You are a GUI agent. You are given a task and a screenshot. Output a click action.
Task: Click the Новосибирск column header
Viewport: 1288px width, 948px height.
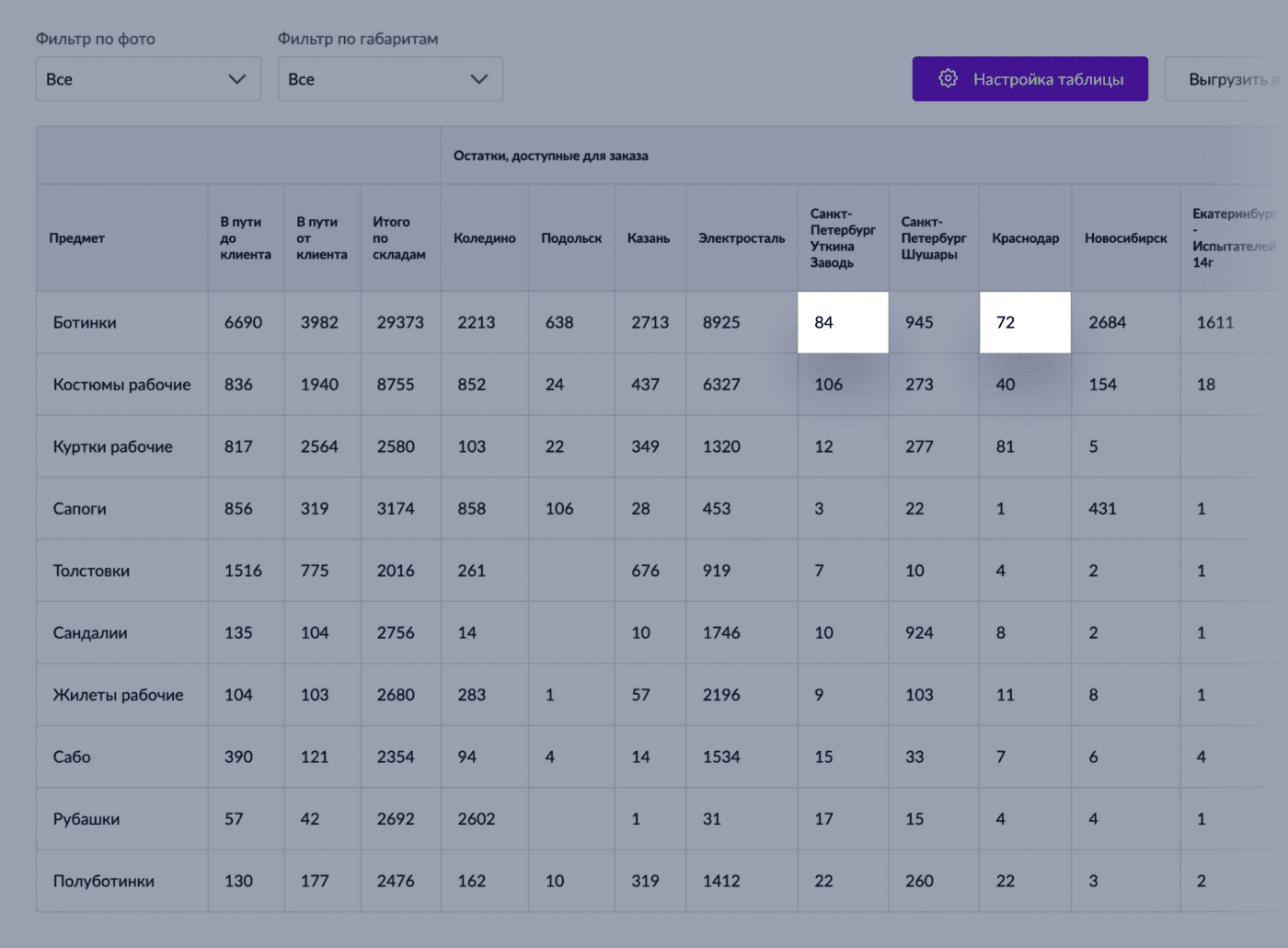pos(1125,238)
